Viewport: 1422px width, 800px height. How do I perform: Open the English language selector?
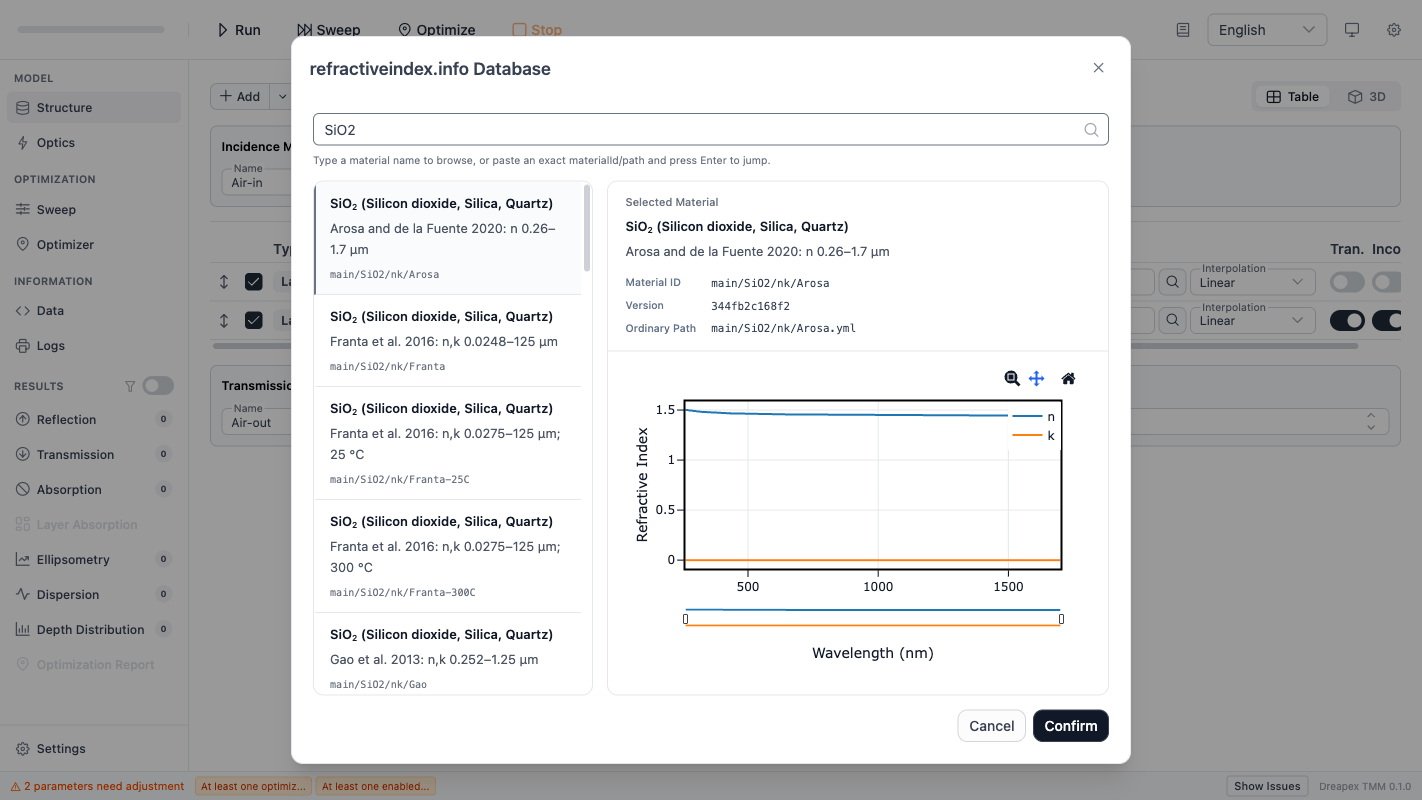coord(1267,29)
